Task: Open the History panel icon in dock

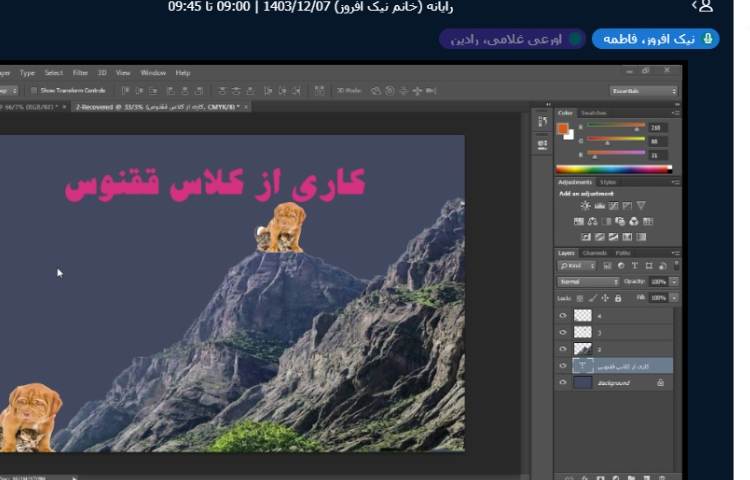Action: [x=542, y=122]
